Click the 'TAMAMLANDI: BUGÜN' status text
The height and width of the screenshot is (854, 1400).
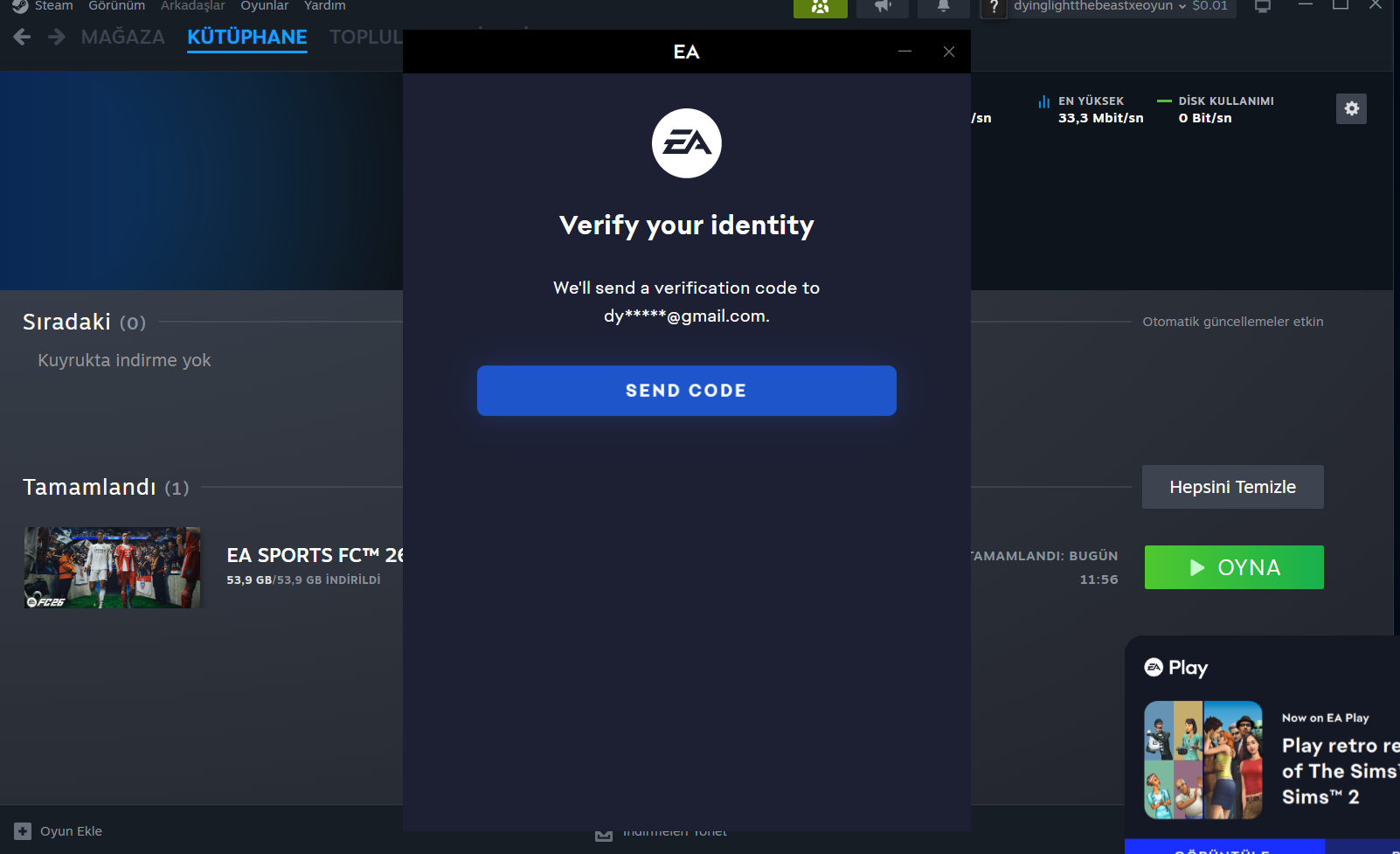point(1044,556)
